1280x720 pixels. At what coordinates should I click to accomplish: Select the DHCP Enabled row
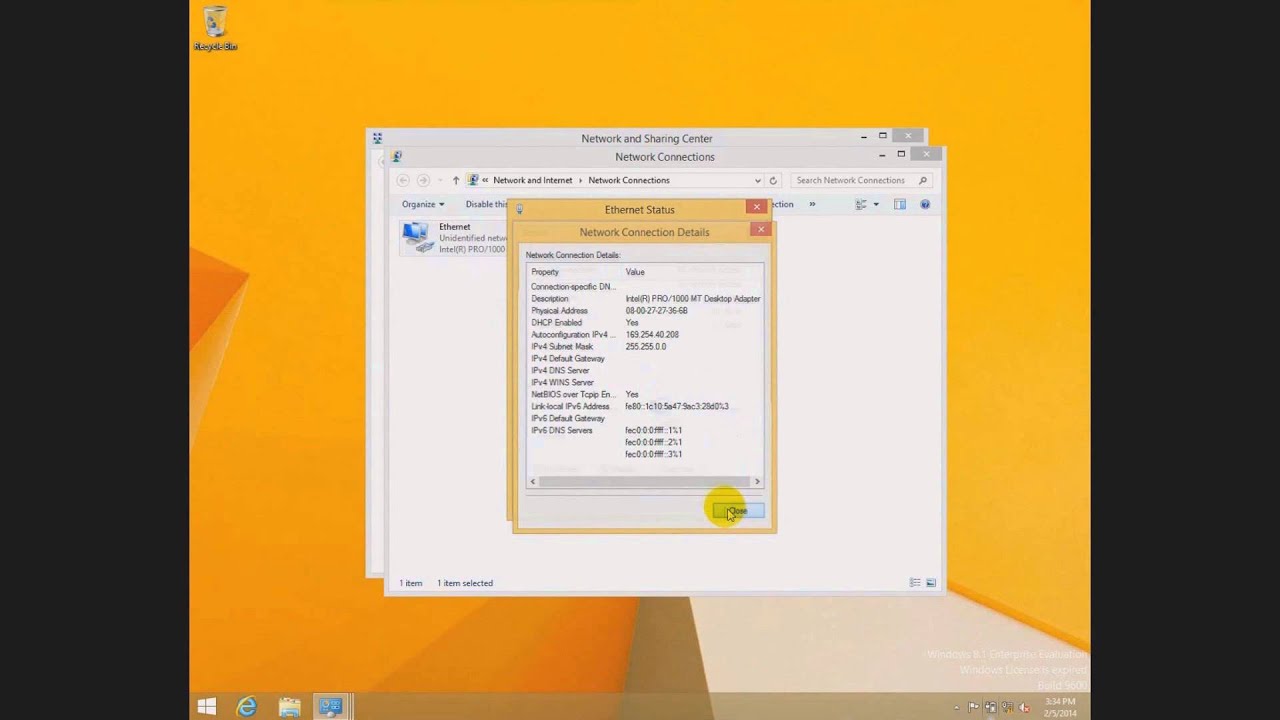(645, 323)
